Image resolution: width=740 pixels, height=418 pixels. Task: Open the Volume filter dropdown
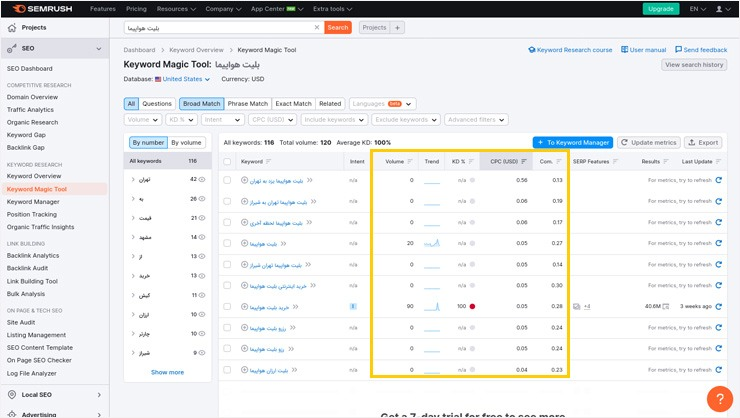click(143, 120)
